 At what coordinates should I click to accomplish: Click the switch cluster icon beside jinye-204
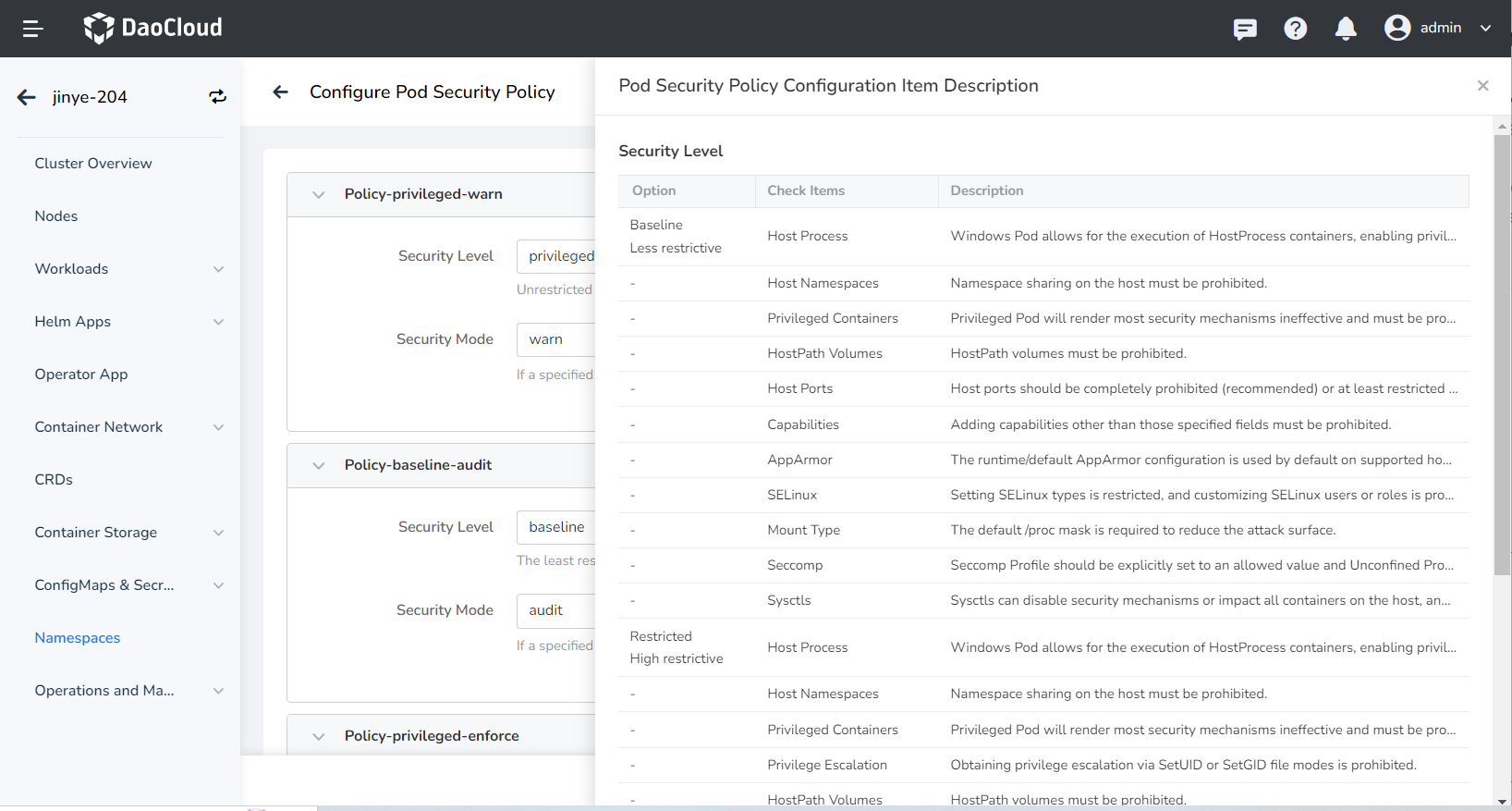(x=217, y=97)
